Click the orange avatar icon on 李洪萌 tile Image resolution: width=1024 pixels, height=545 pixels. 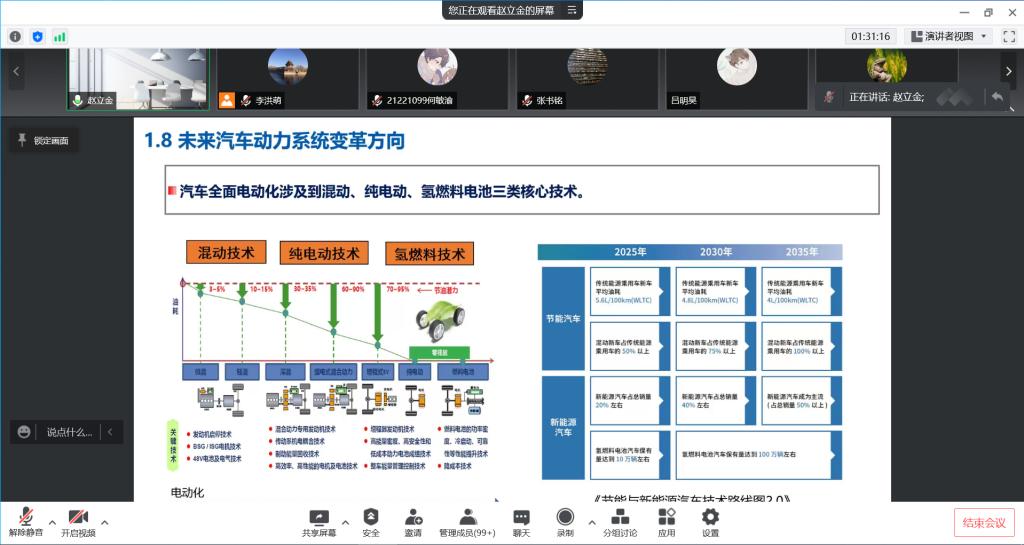click(227, 101)
